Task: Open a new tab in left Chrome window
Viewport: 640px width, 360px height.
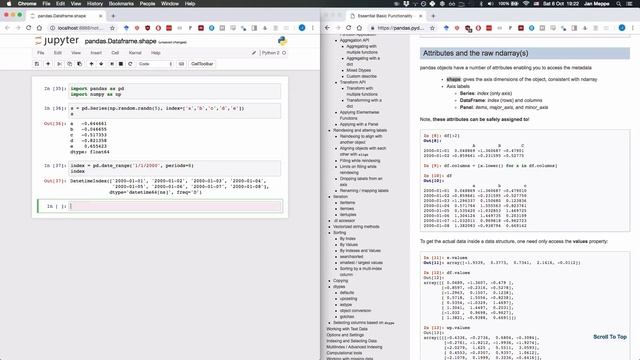Action: point(113,16)
